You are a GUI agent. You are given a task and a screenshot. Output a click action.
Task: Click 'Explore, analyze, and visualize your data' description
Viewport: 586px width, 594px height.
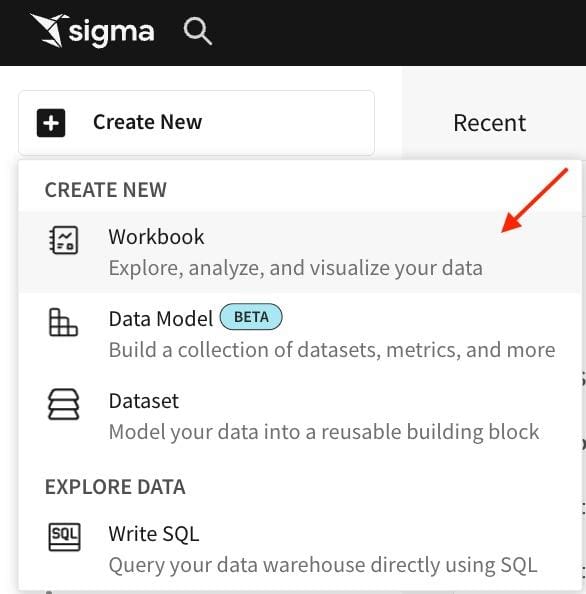point(295,268)
